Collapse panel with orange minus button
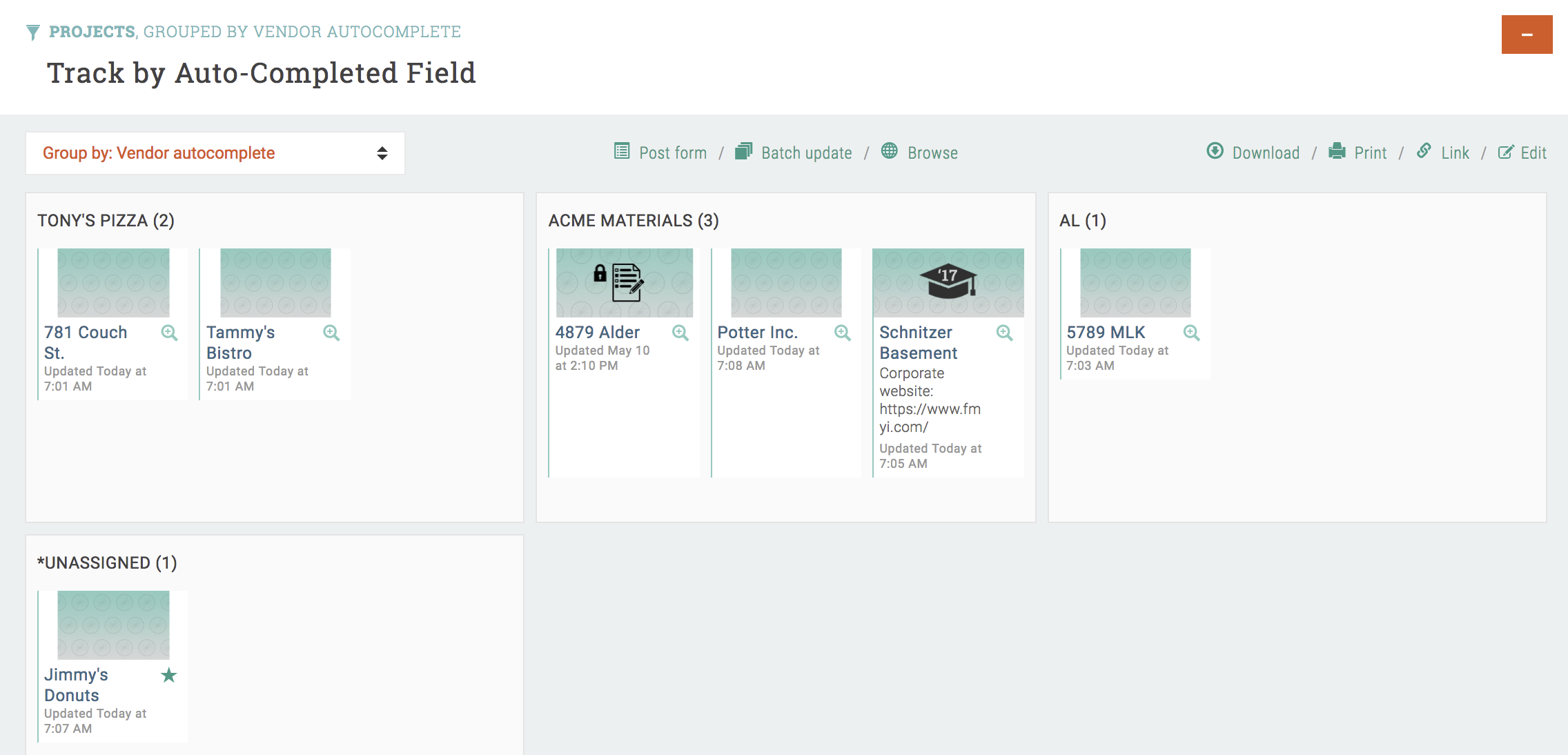 click(x=1526, y=35)
